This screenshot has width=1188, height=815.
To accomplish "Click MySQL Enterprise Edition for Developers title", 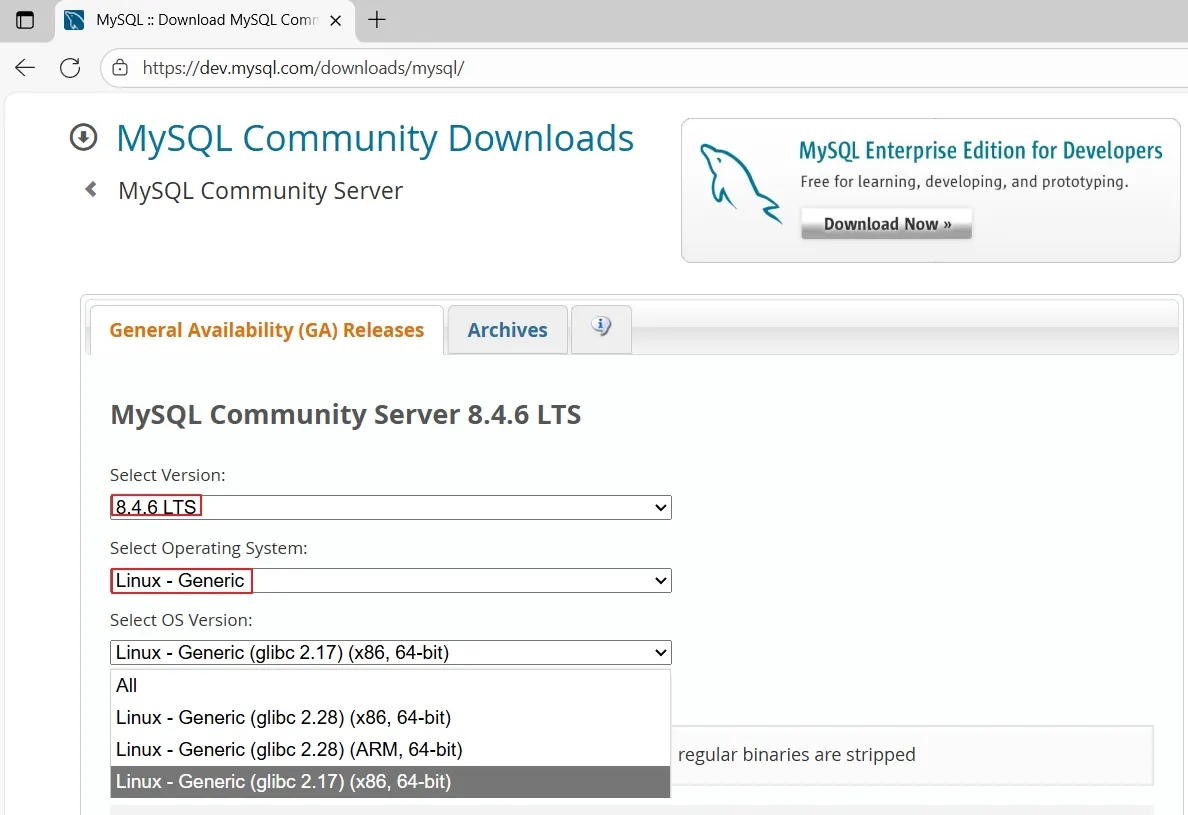I will pos(980,150).
